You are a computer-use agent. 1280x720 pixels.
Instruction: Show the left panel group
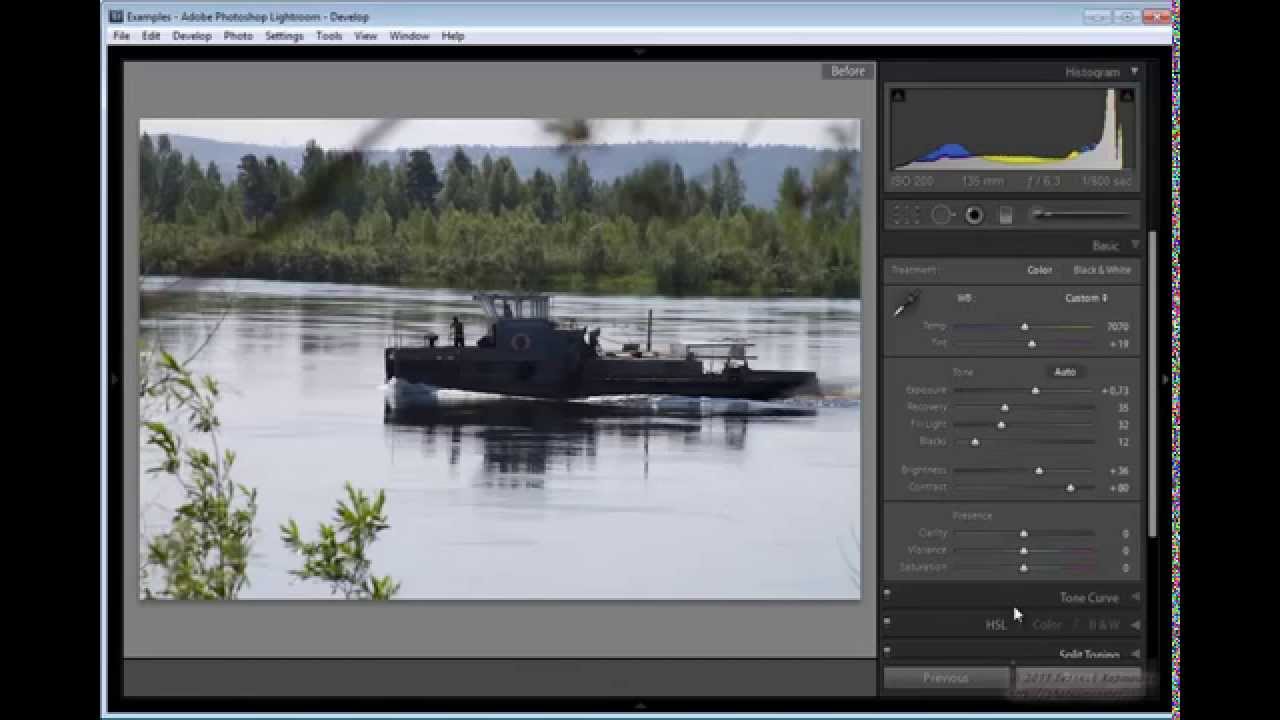113,379
